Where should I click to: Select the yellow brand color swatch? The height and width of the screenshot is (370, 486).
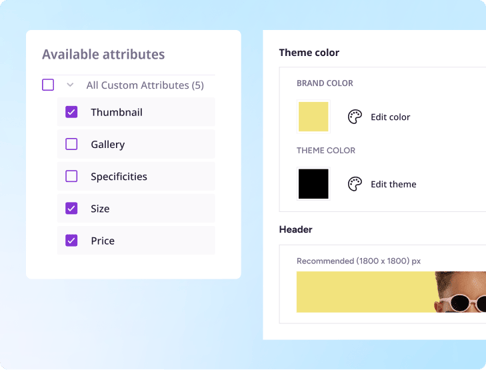pyautogui.click(x=313, y=117)
